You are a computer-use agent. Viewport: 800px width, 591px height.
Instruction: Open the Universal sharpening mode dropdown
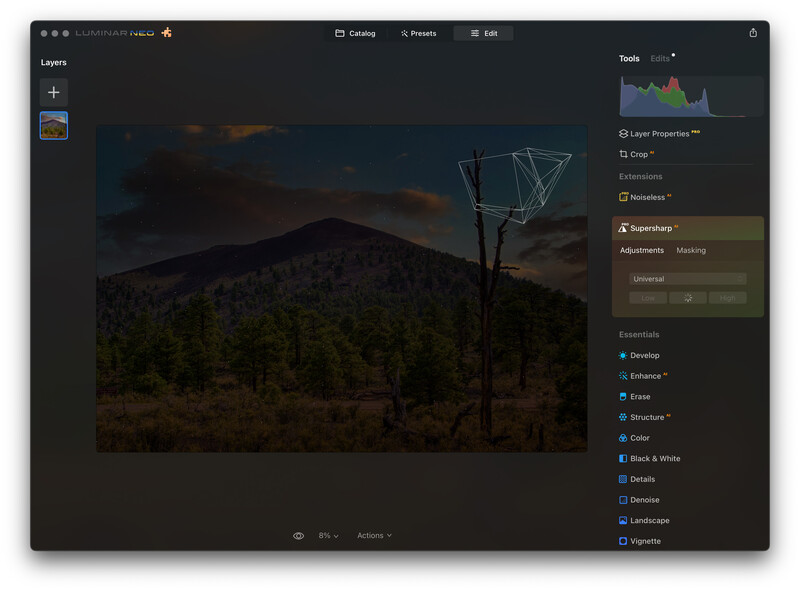687,279
